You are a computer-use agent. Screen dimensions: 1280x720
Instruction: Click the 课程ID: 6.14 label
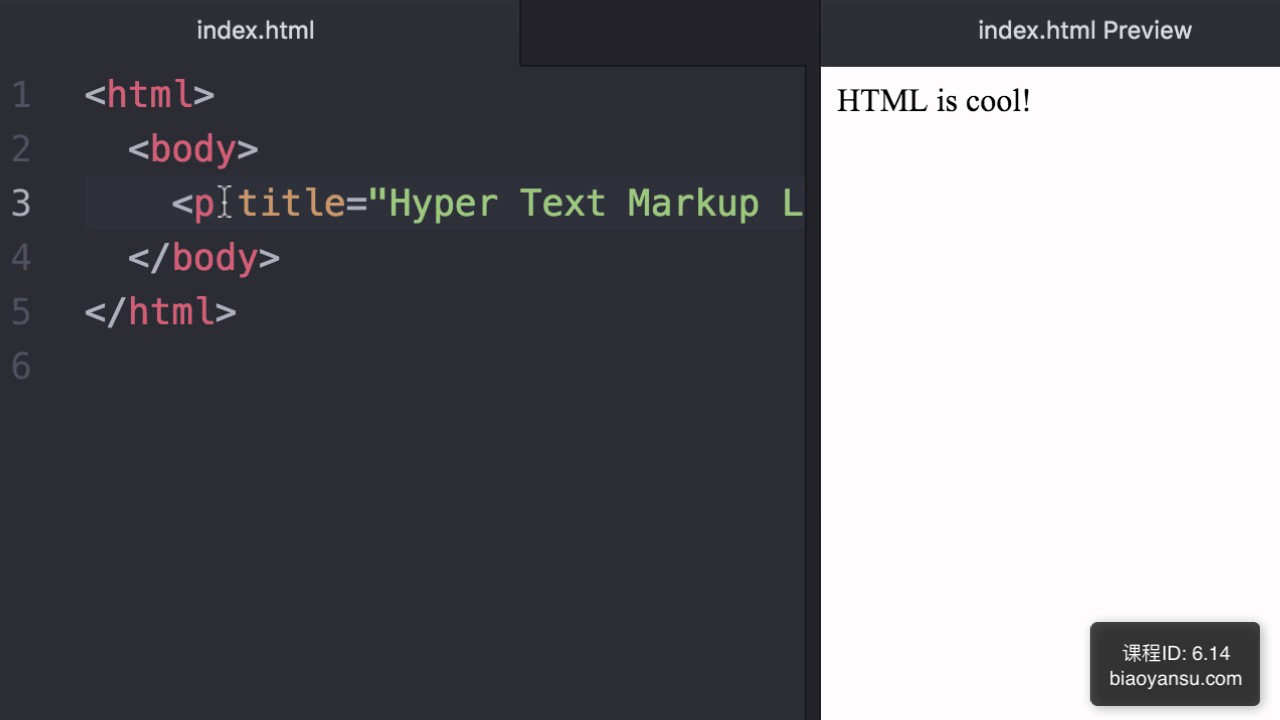coord(1175,653)
